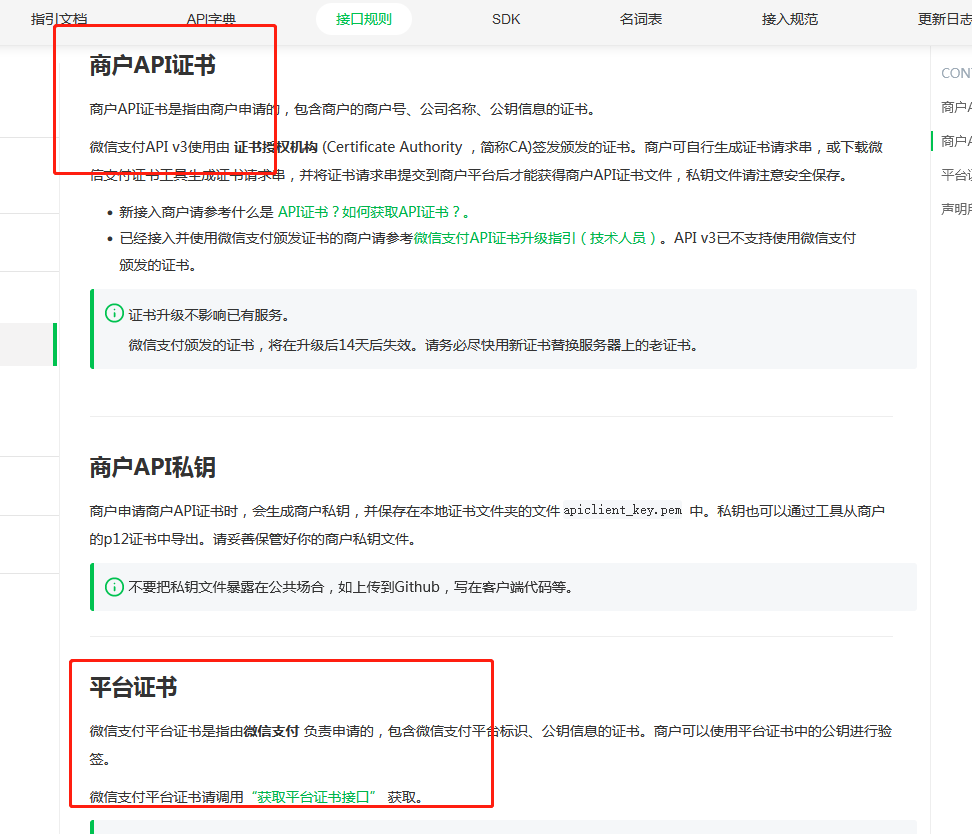Click info icon beside 不要把私钥文件暴露在公共场合
This screenshot has width=972, height=834.
[x=114, y=587]
